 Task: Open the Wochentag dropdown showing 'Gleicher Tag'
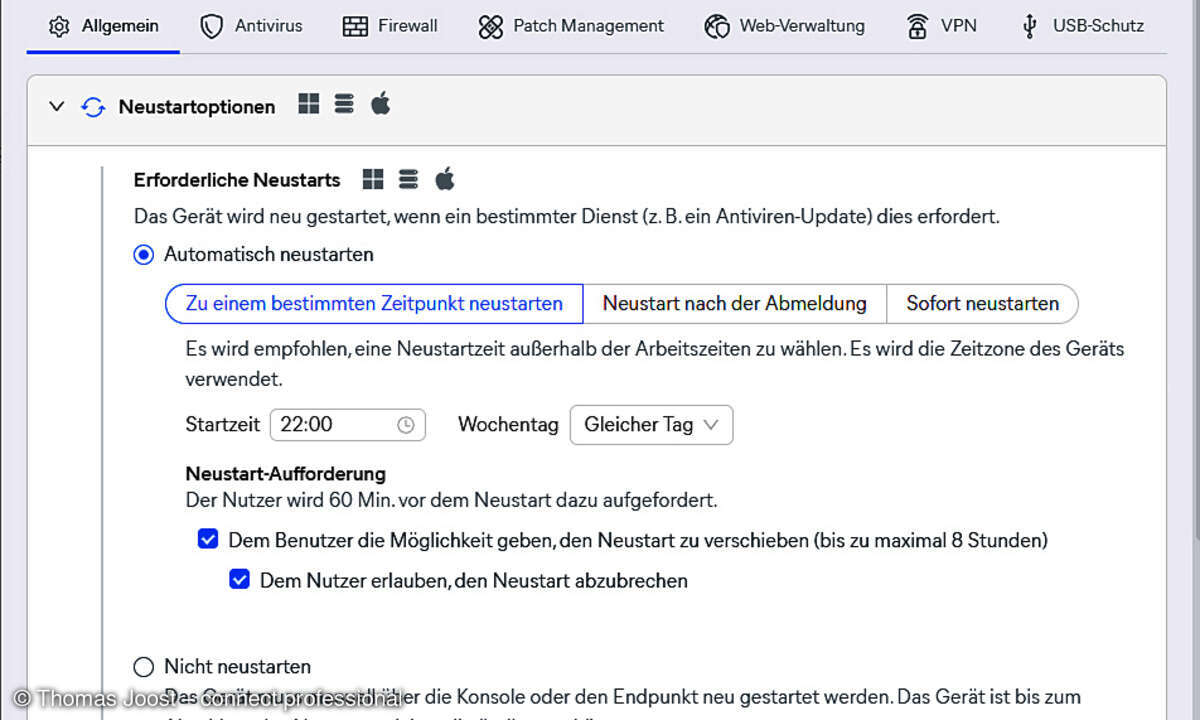click(651, 424)
